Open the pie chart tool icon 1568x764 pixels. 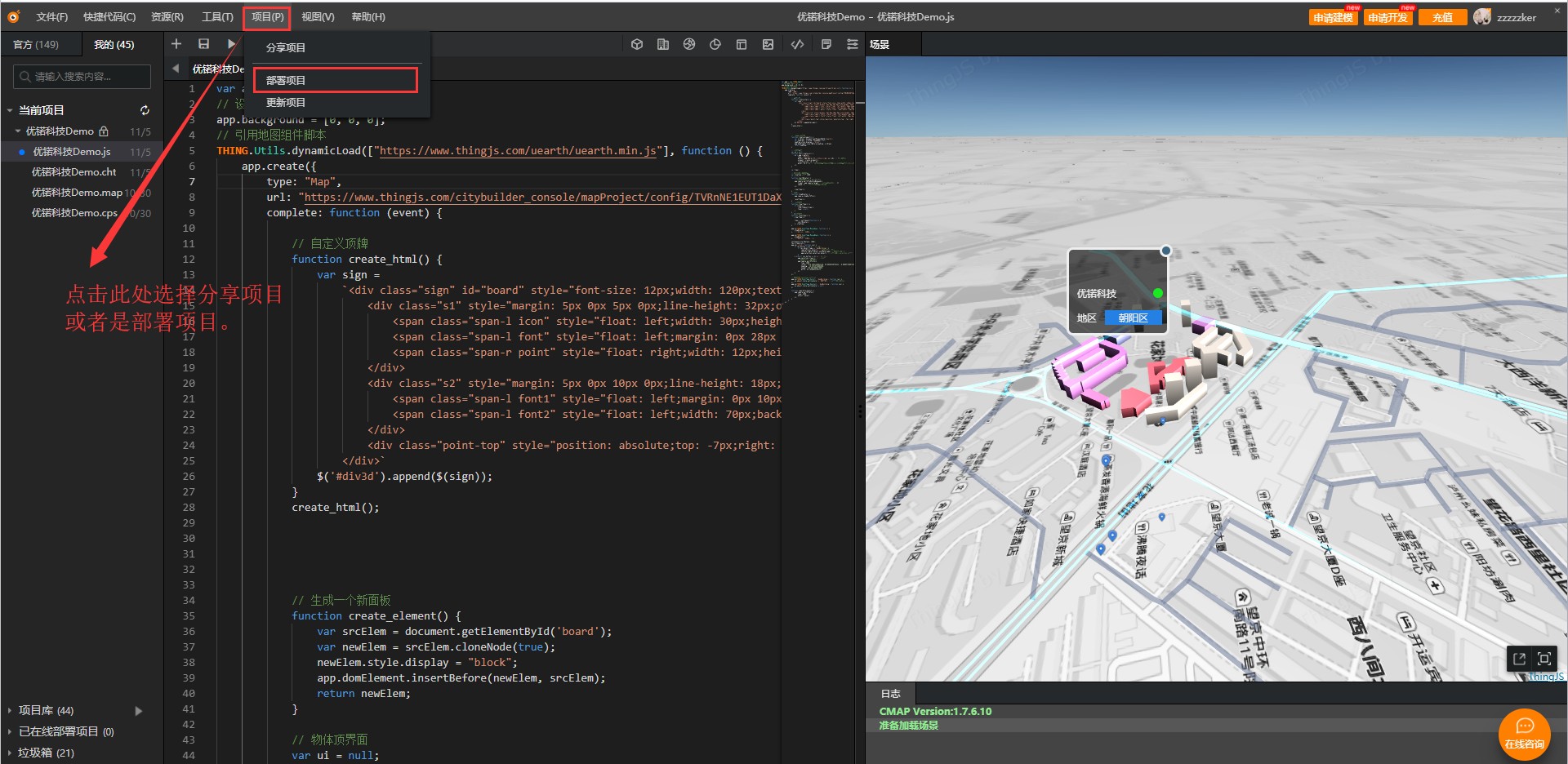(x=715, y=44)
